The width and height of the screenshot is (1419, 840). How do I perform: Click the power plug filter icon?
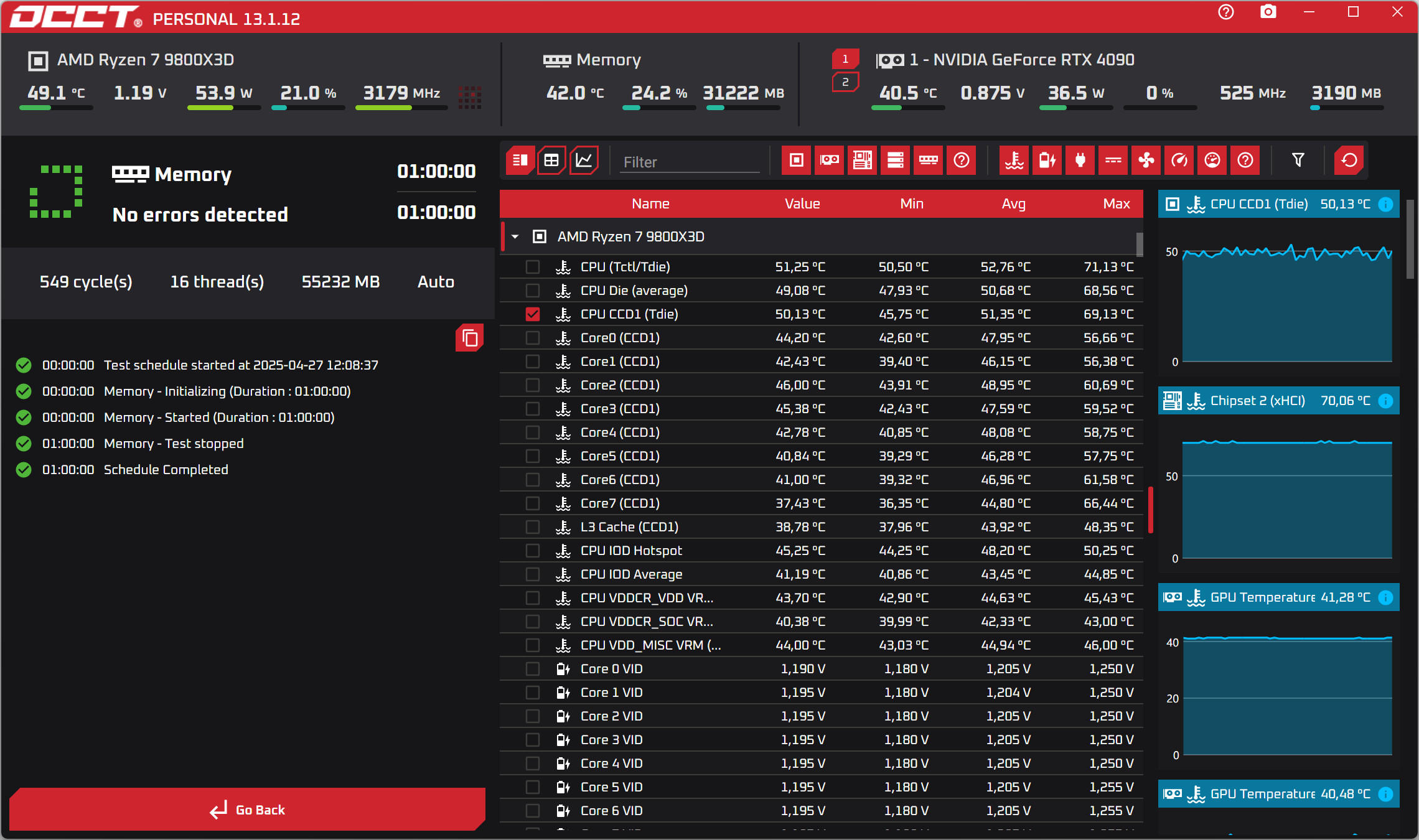pos(1080,161)
